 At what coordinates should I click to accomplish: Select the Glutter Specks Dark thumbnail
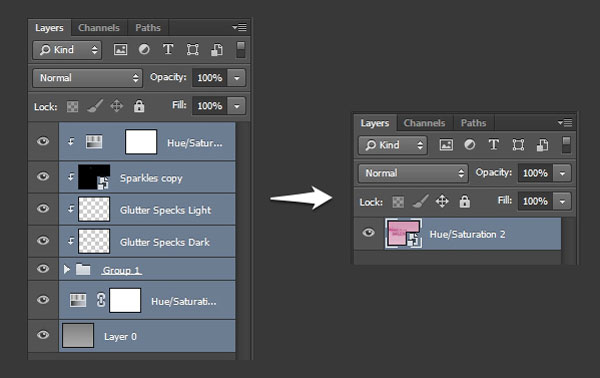point(94,241)
